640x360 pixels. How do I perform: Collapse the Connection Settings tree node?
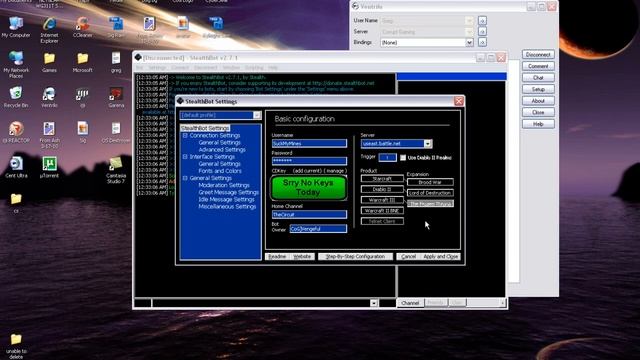coord(185,135)
